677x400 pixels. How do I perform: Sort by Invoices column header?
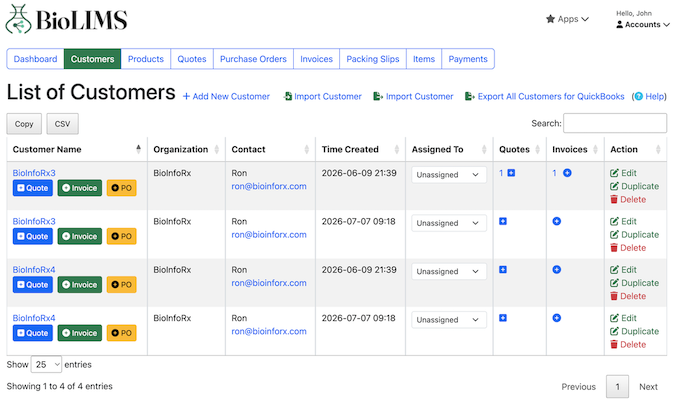pyautogui.click(x=575, y=149)
